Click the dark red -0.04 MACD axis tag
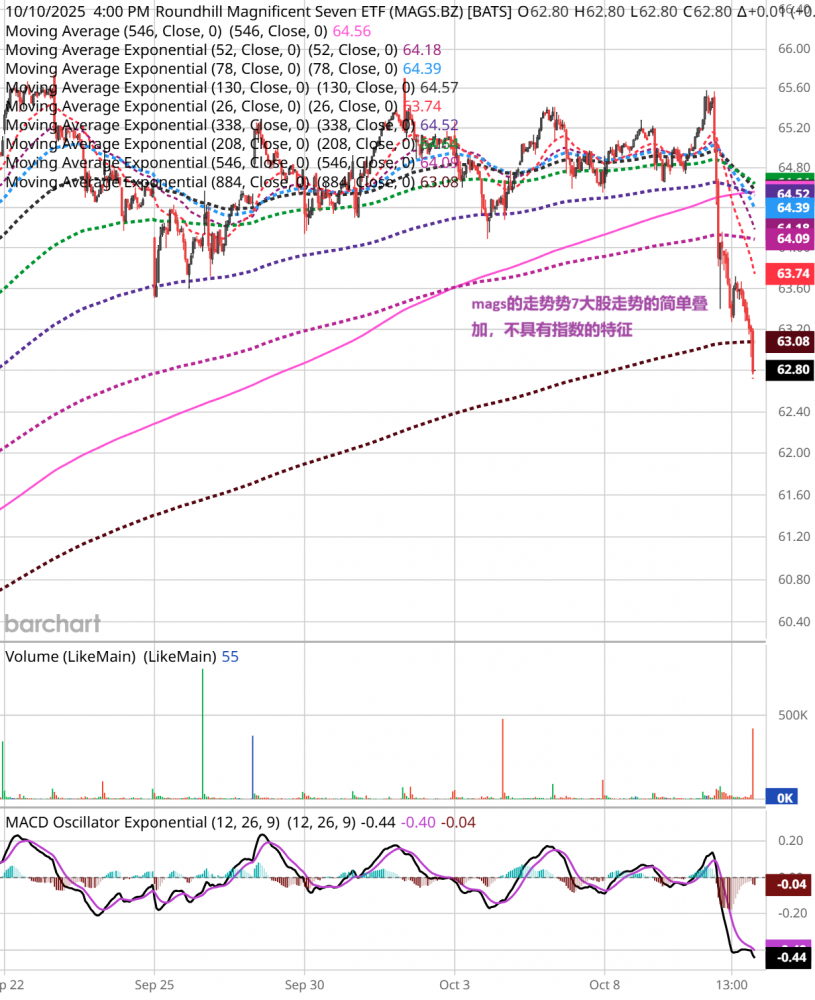 click(x=791, y=885)
